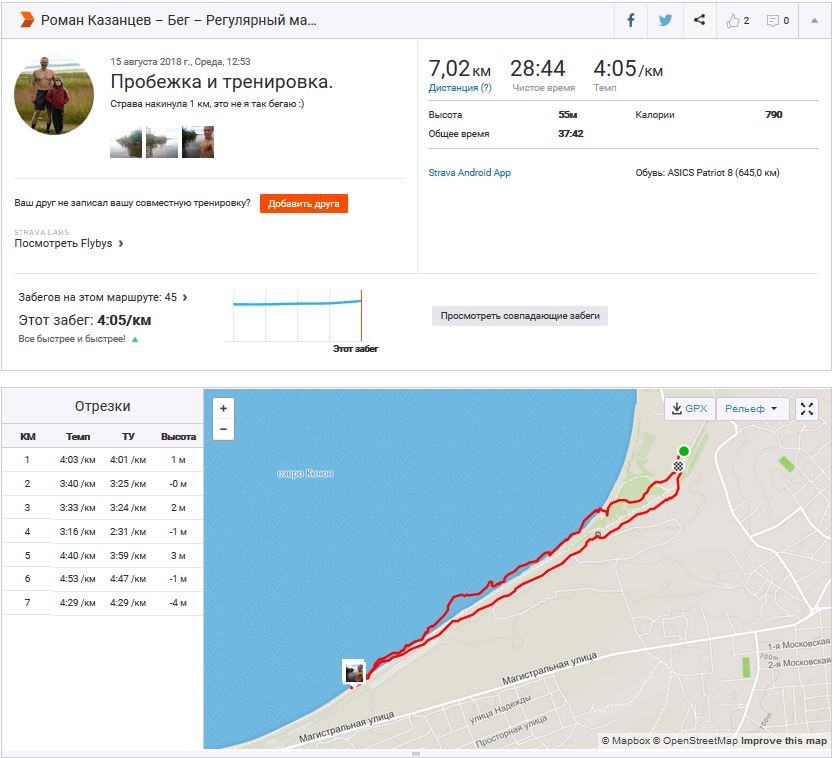Viewport: 834px width, 758px height.
Task: Open the first activity photo thumbnail
Action: (126, 142)
